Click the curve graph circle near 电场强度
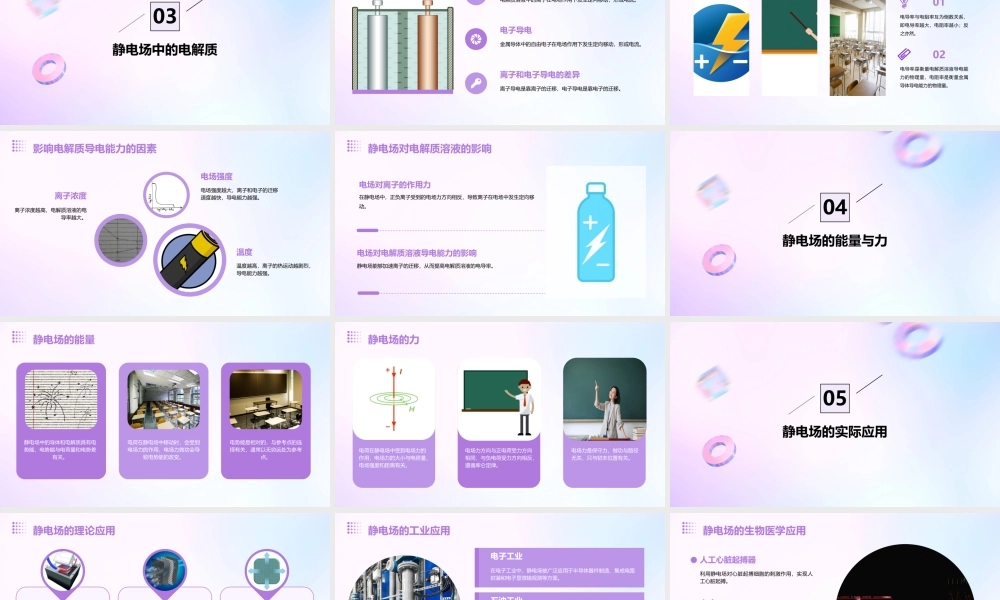The width and height of the screenshot is (1000, 600). point(166,194)
